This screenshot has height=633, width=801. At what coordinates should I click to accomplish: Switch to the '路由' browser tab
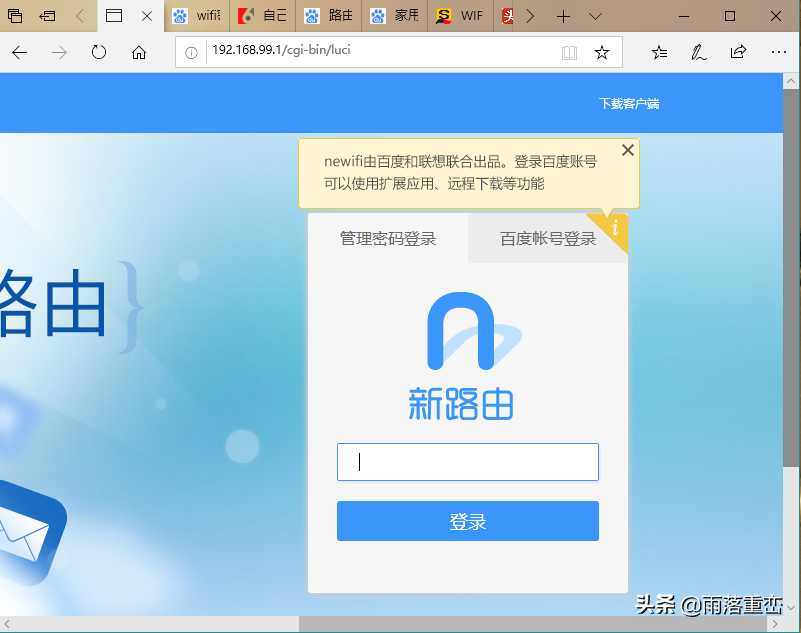click(328, 16)
